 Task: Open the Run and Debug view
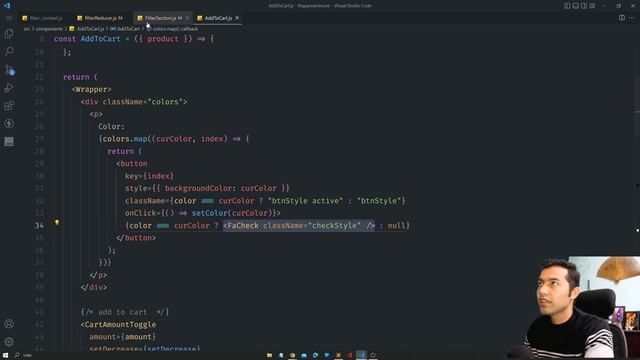click(x=9, y=88)
